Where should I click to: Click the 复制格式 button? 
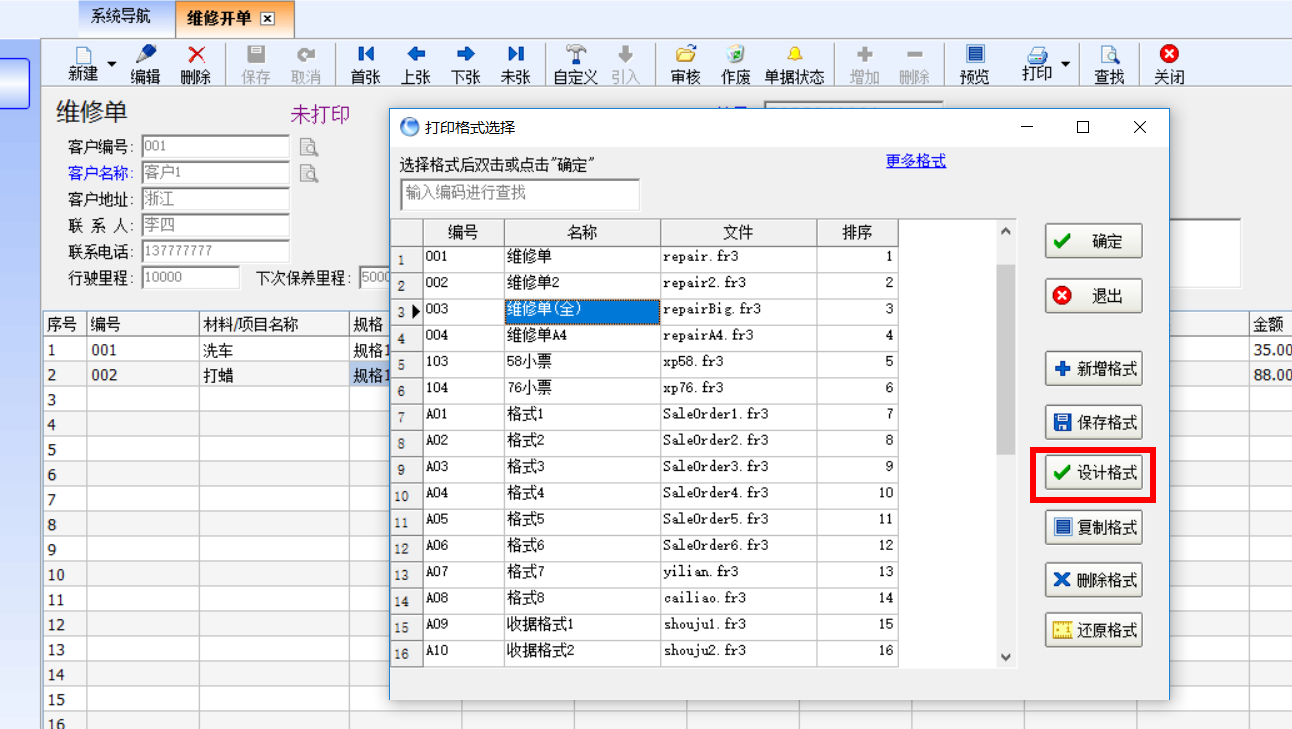pyautogui.click(x=1093, y=527)
